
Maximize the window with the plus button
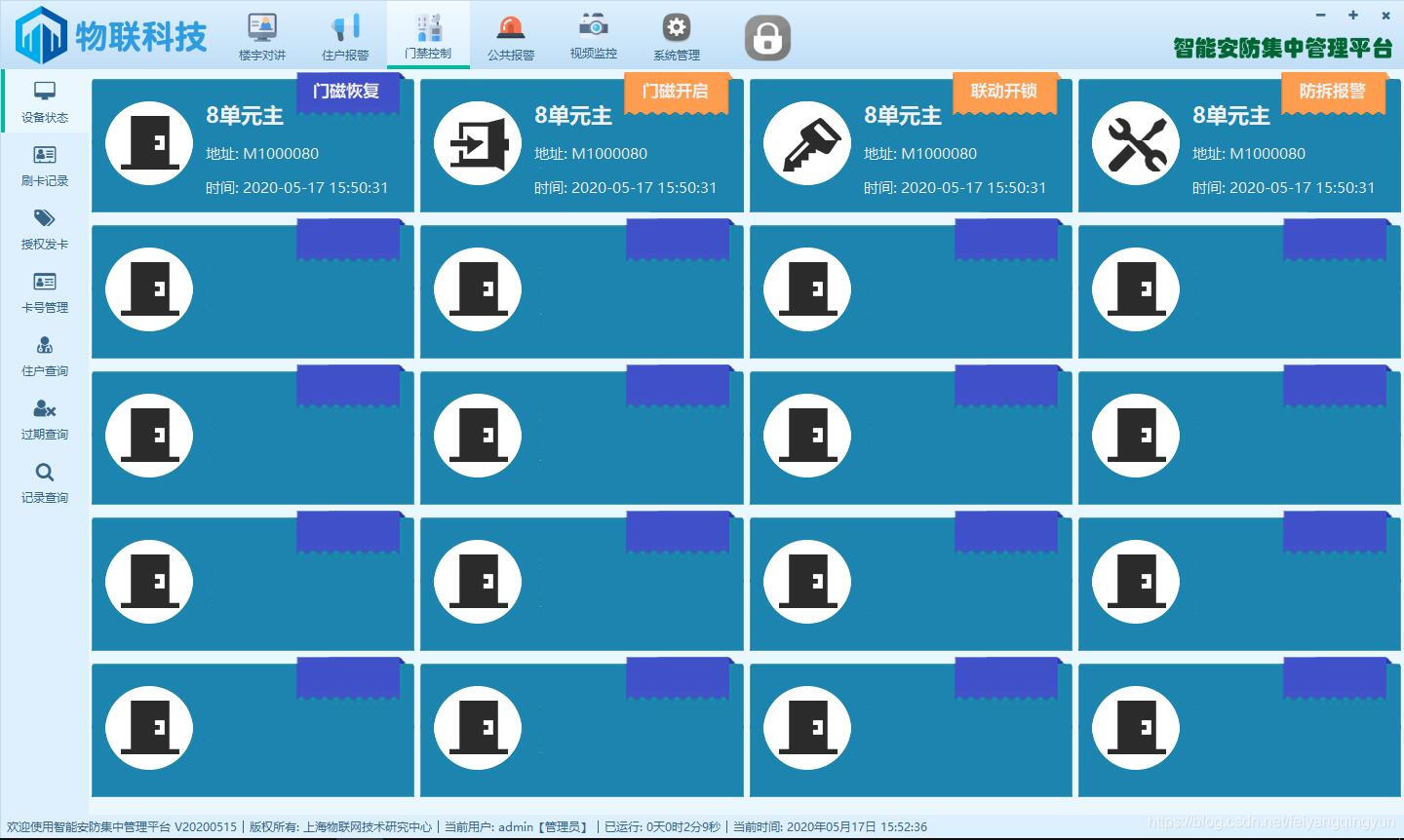[x=1353, y=16]
